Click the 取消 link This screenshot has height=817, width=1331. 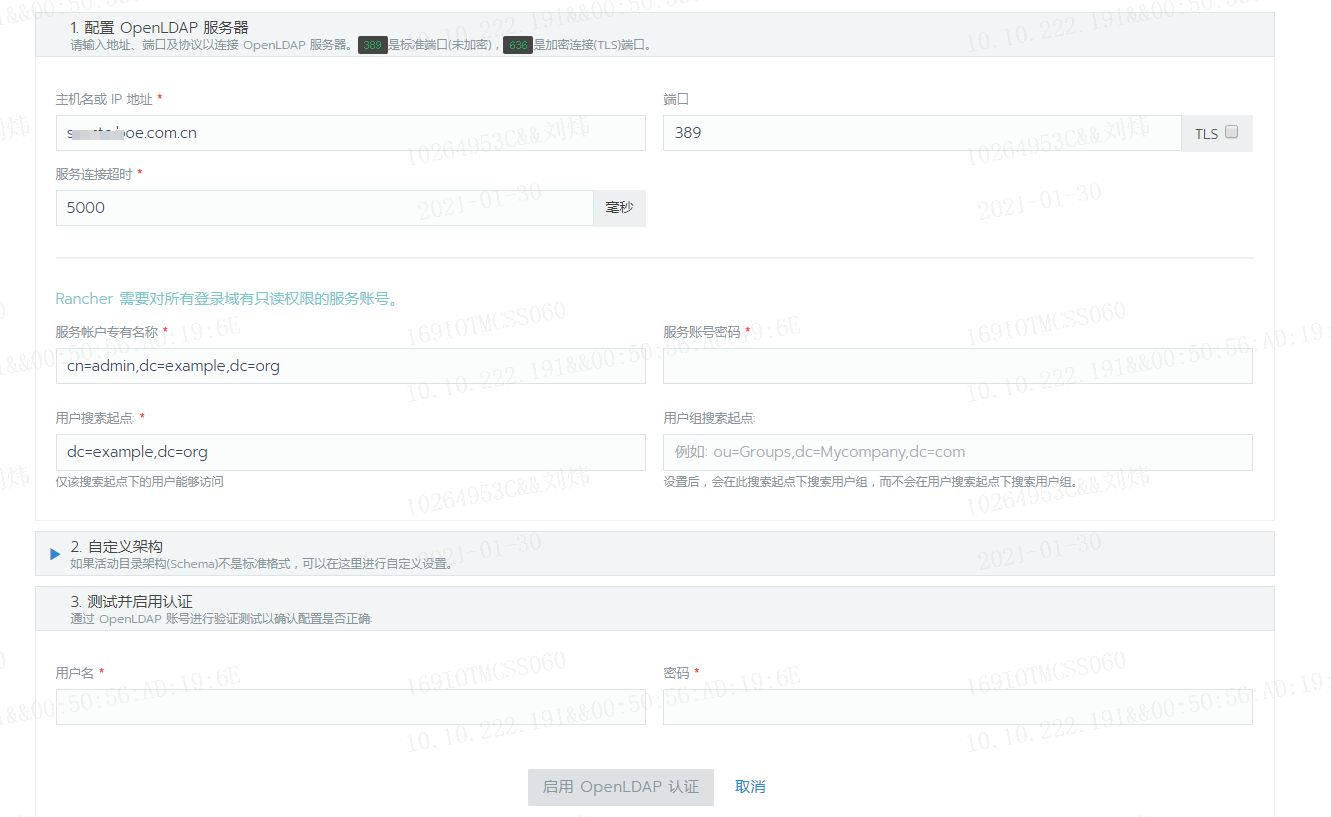[x=750, y=787]
